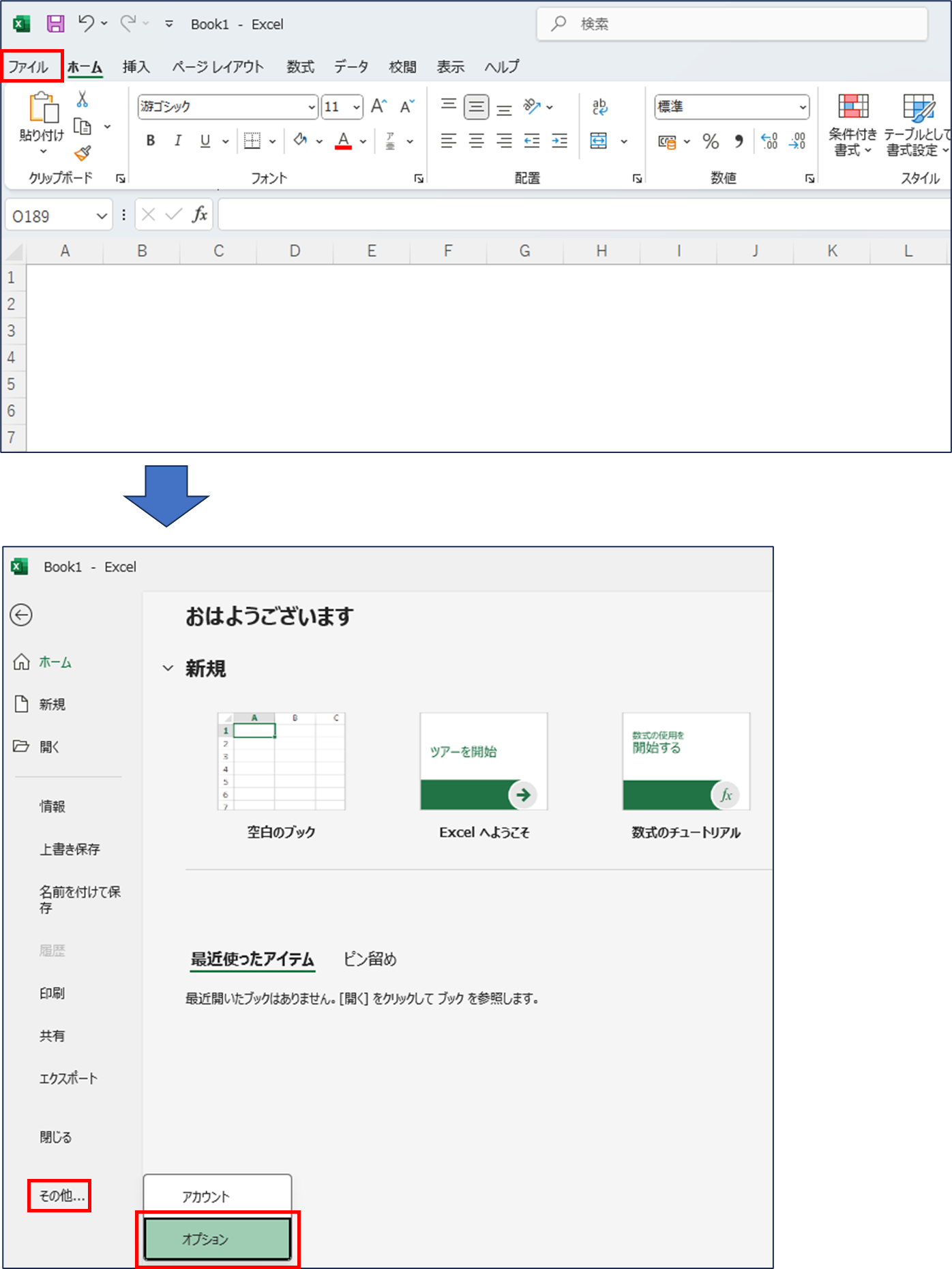Screen dimensions: 952x1269
Task: Click the Name Box showing O189
Action: (x=59, y=216)
